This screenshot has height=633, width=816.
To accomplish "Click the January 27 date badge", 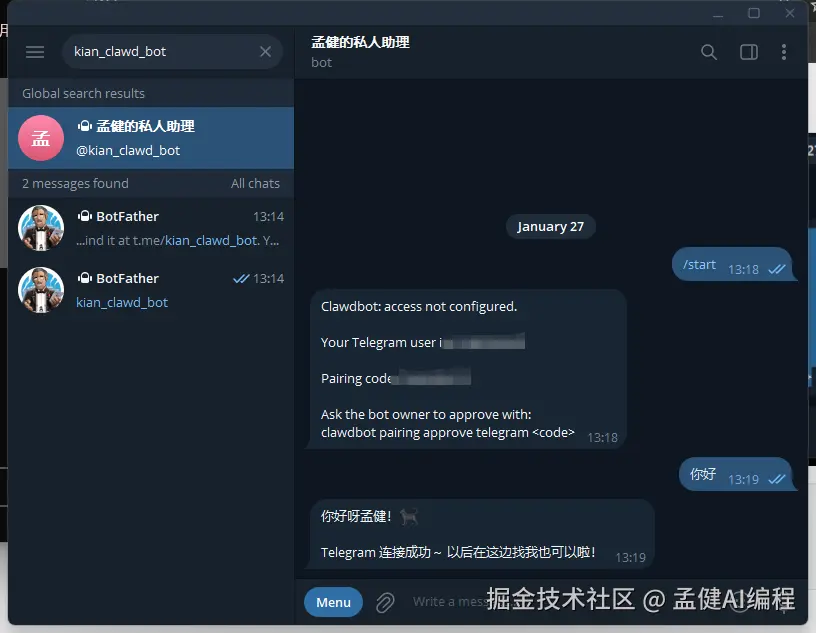I will click(x=551, y=226).
